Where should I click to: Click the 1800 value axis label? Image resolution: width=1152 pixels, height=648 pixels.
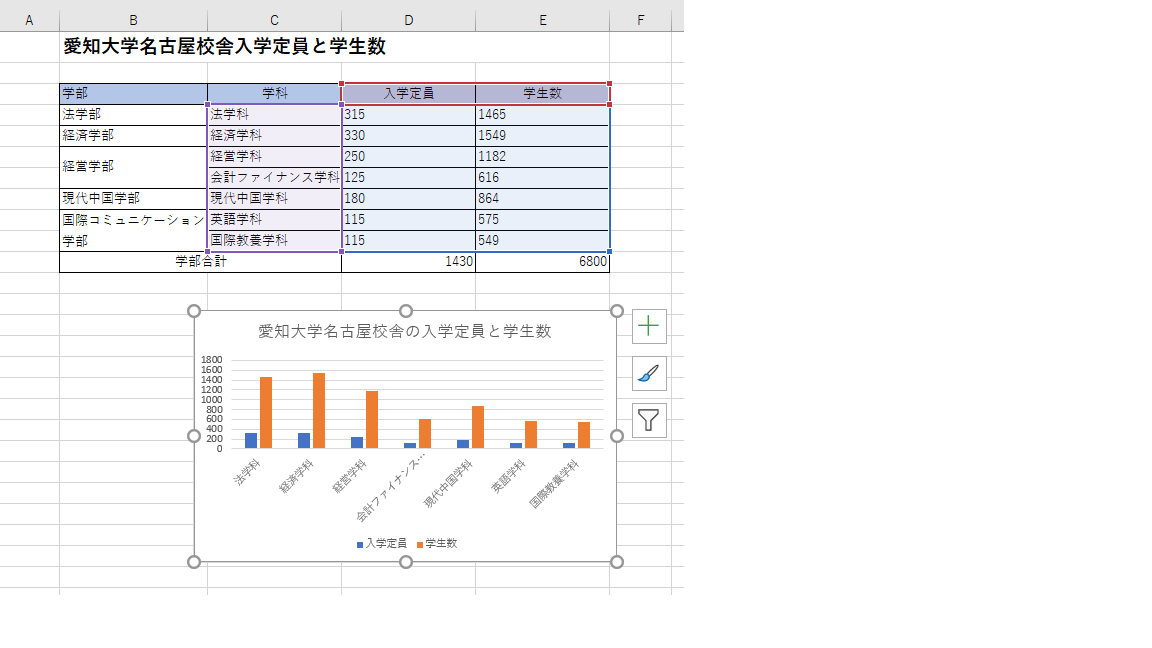(212, 360)
